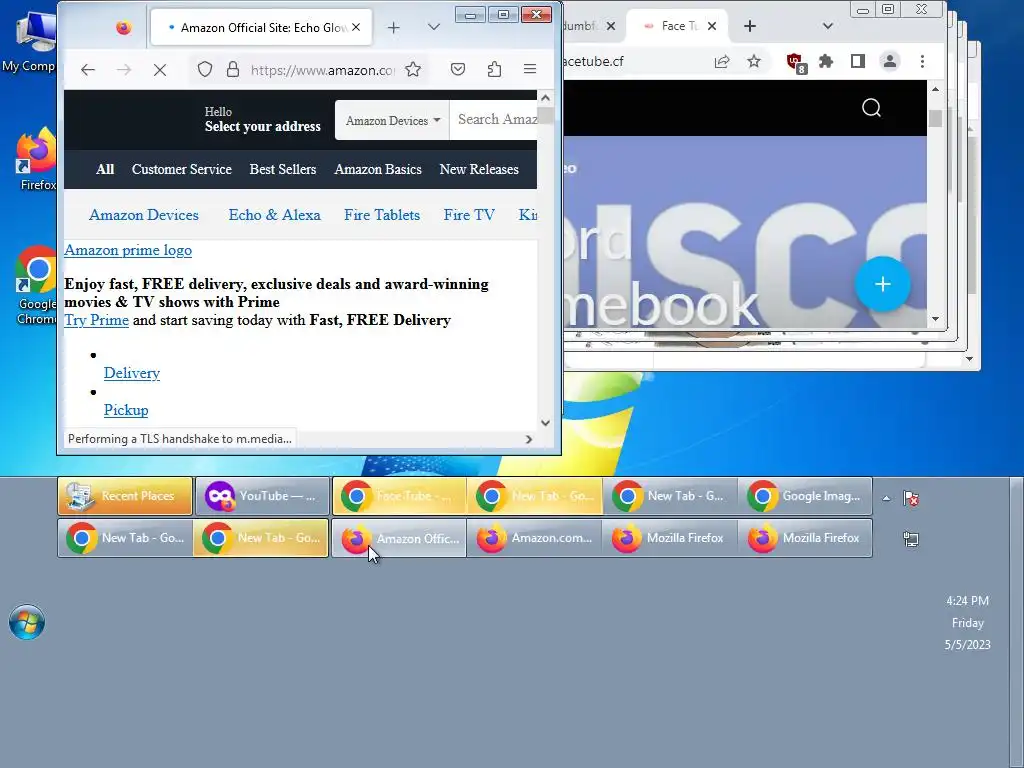Stop loading the Amazon page
1024x768 pixels.
(159, 70)
